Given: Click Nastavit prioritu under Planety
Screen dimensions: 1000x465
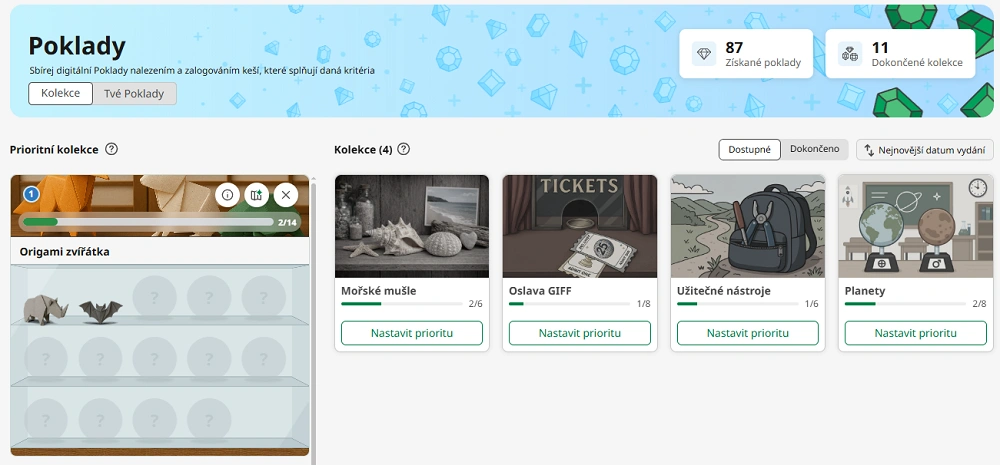Looking at the screenshot, I should click(x=916, y=333).
